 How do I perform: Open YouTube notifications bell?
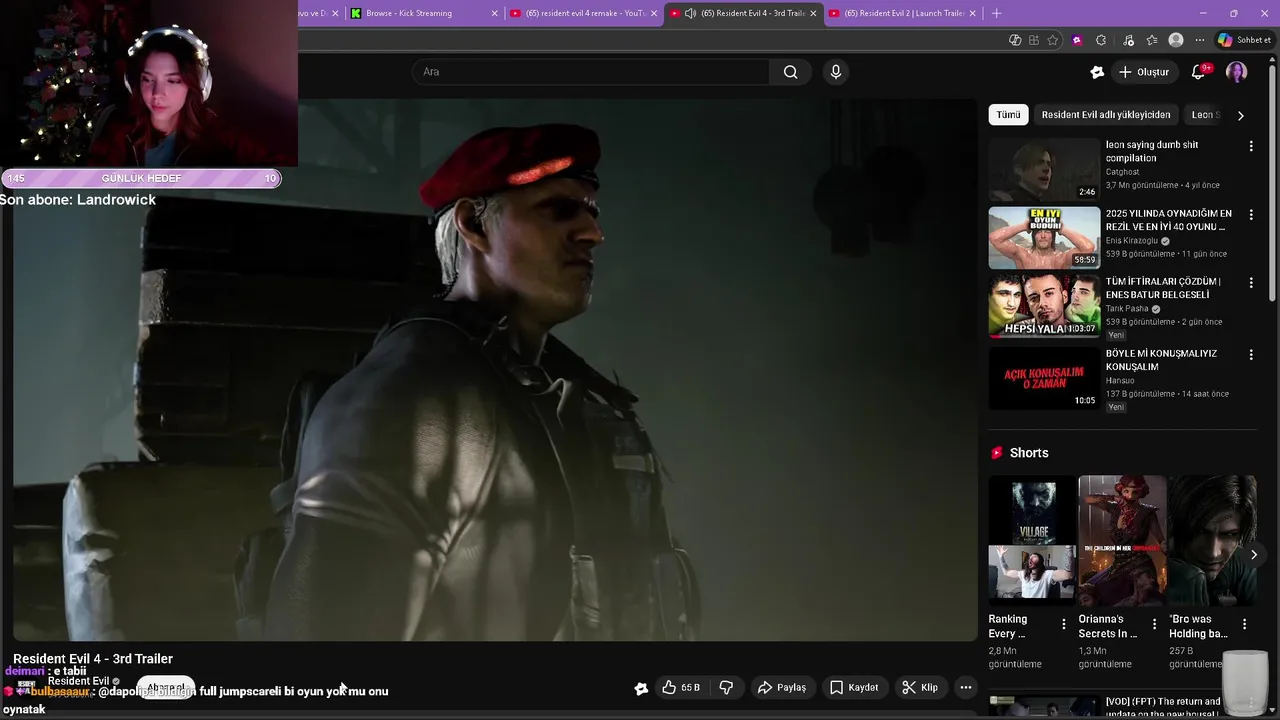1199,72
